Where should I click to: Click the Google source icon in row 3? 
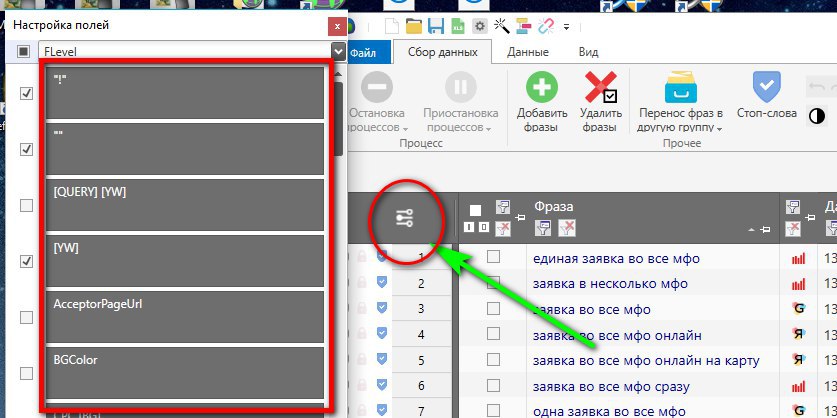pyautogui.click(x=799, y=308)
